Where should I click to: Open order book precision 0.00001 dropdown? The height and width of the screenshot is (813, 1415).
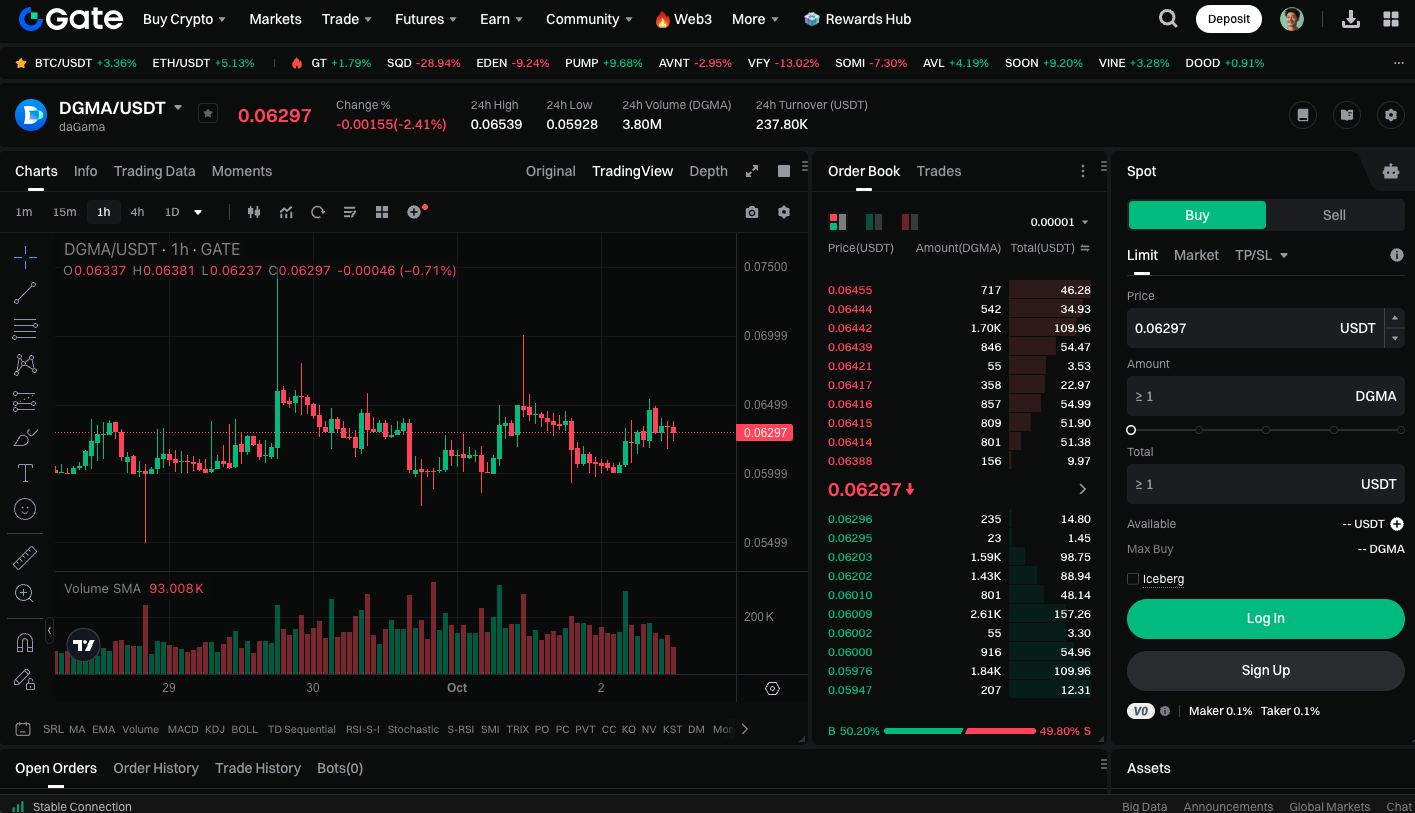[x=1059, y=222]
